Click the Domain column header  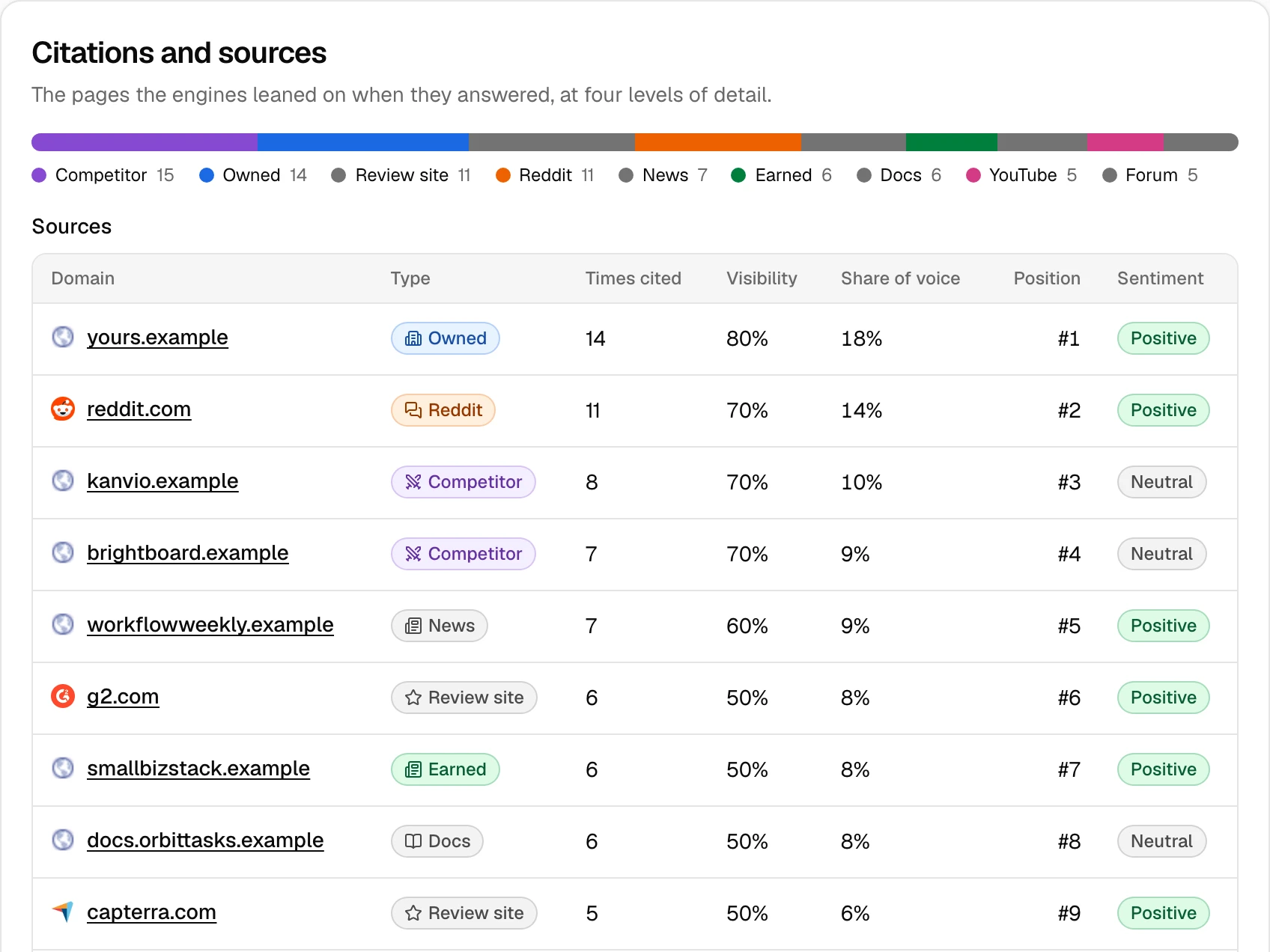(83, 278)
